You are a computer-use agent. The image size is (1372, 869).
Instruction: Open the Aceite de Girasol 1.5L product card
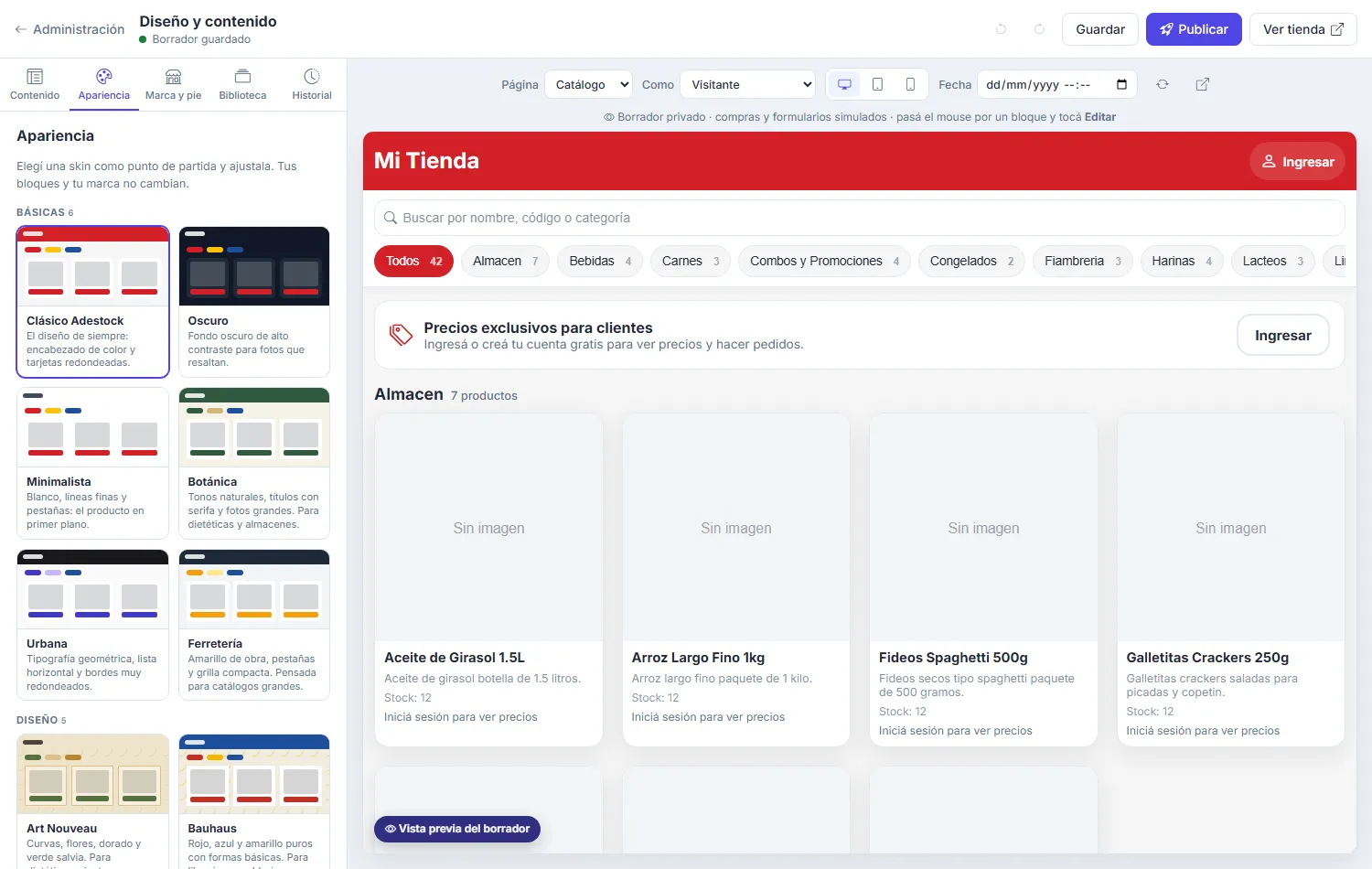click(x=488, y=580)
